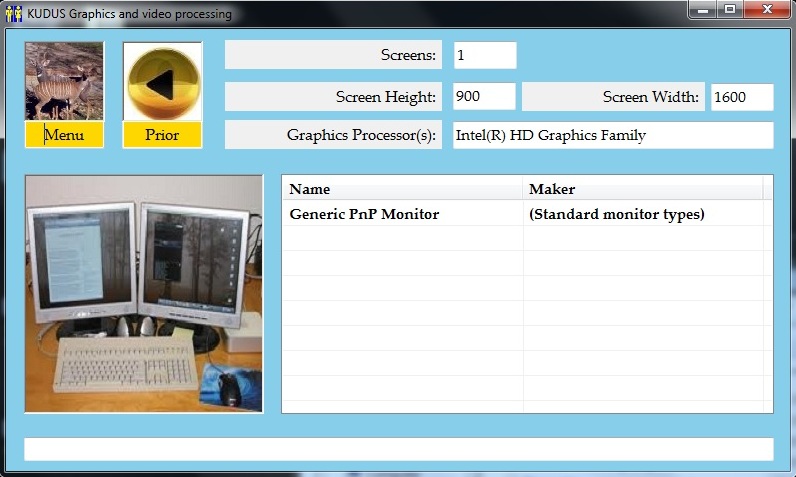Viewport: 796px width, 477px height.
Task: Click the dual-monitor desk photo
Action: point(144,293)
